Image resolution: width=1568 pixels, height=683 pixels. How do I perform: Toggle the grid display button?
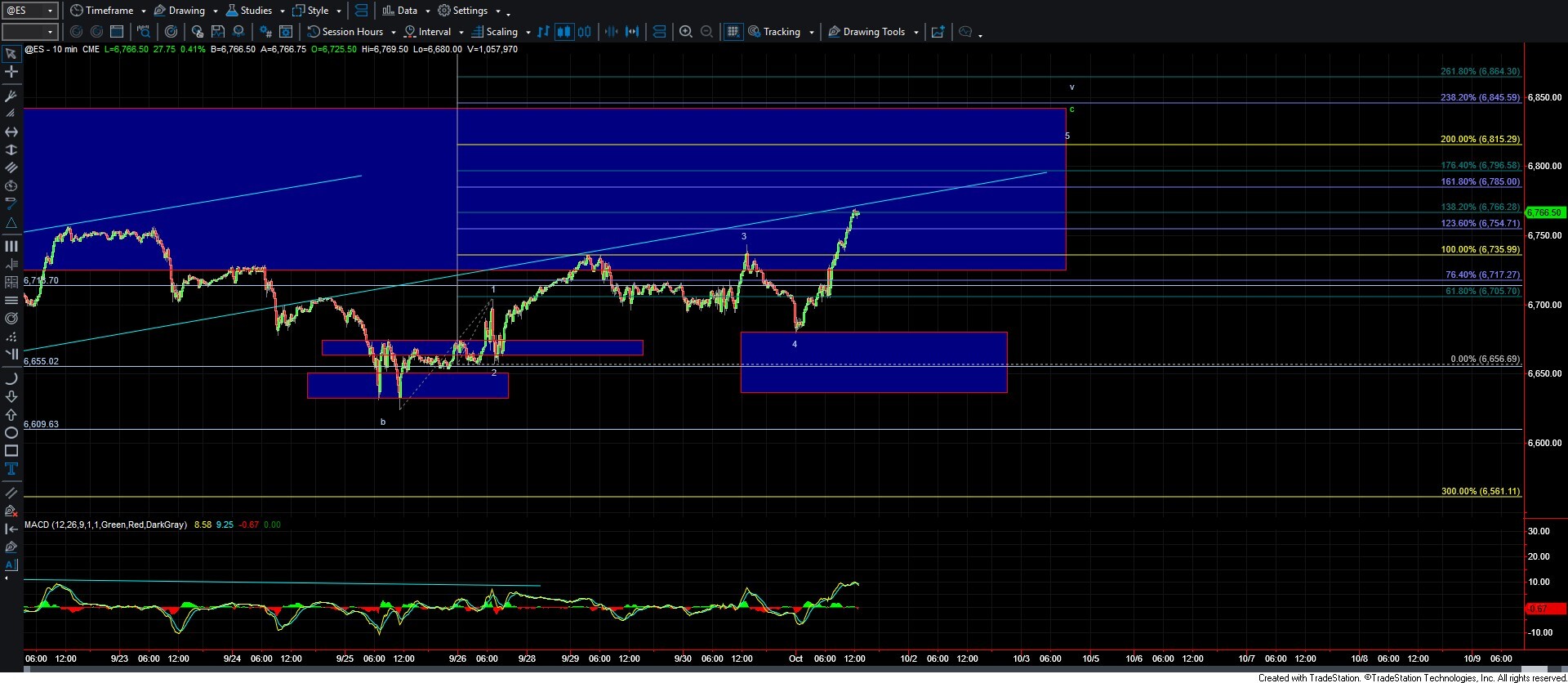click(733, 32)
